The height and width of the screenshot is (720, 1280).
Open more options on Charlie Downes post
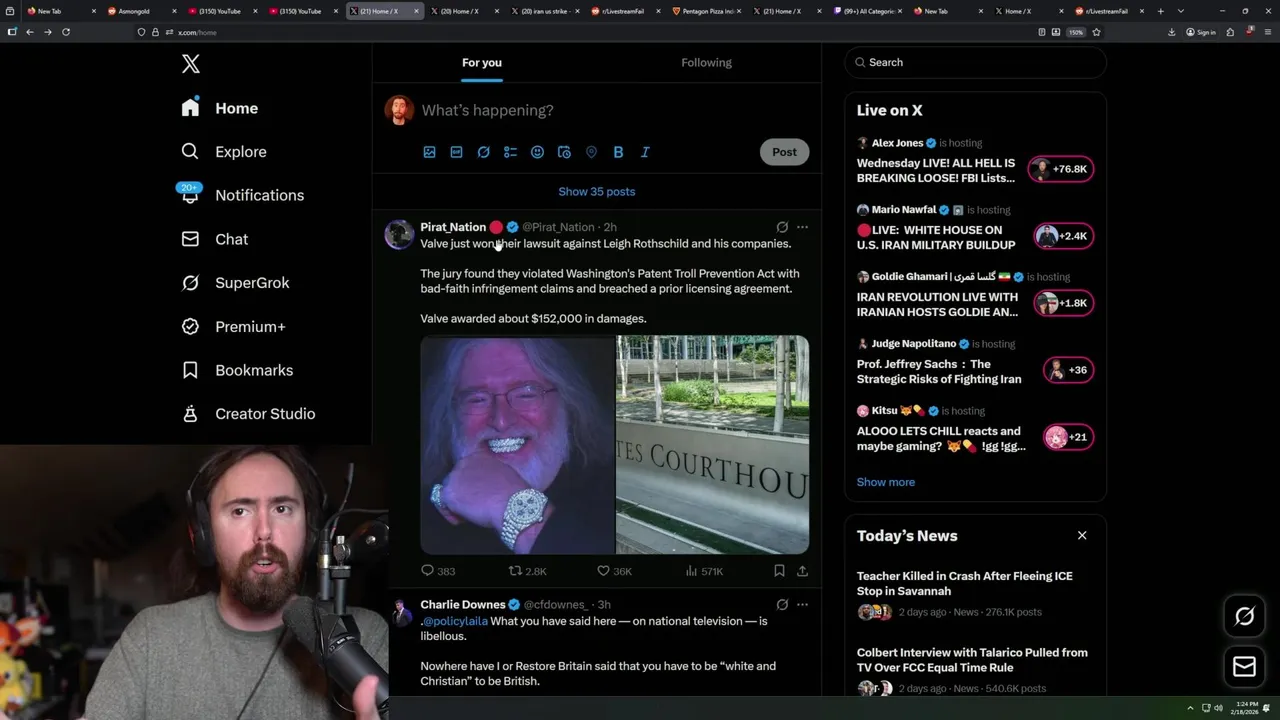(802, 604)
